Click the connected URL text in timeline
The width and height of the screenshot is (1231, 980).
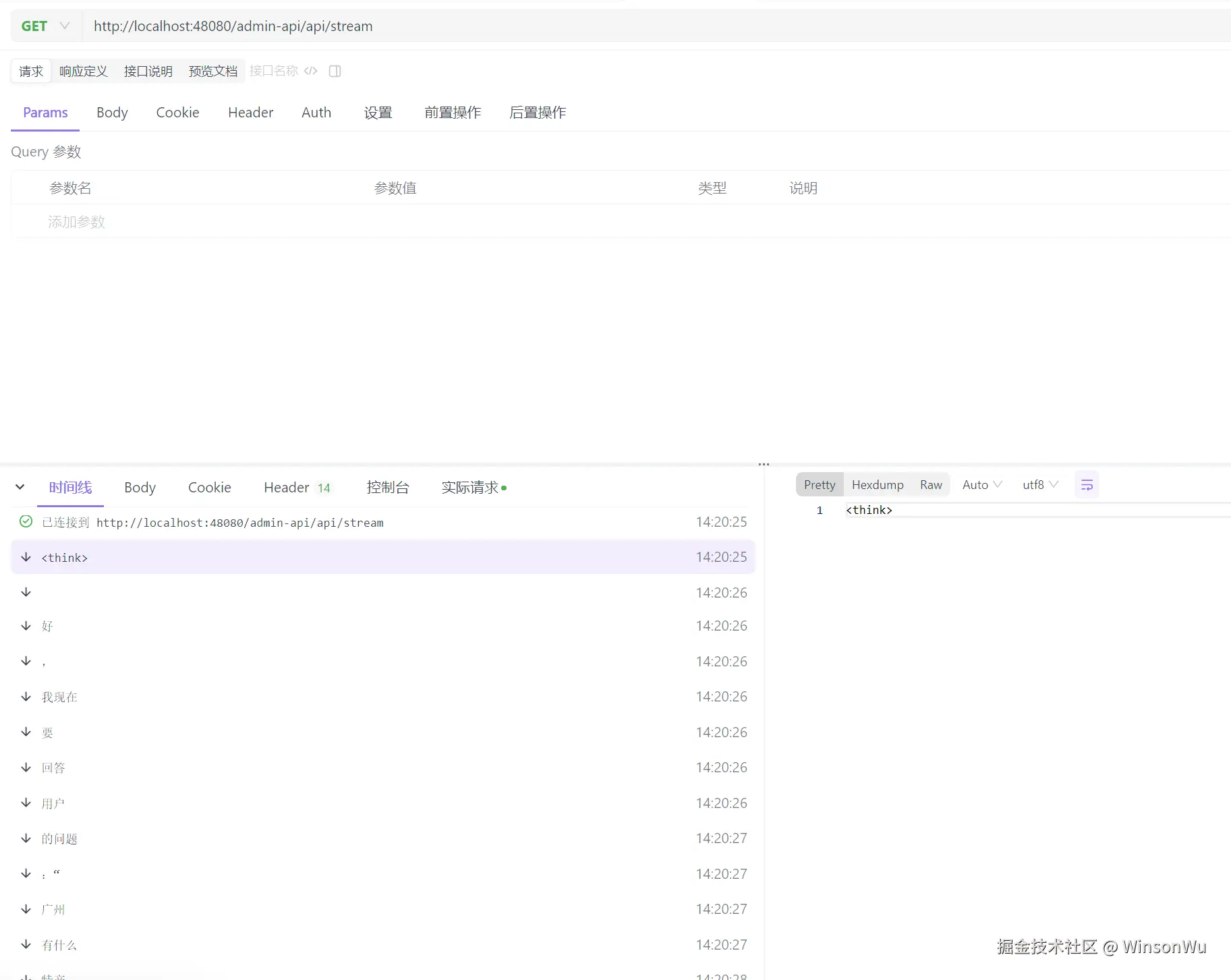click(240, 523)
